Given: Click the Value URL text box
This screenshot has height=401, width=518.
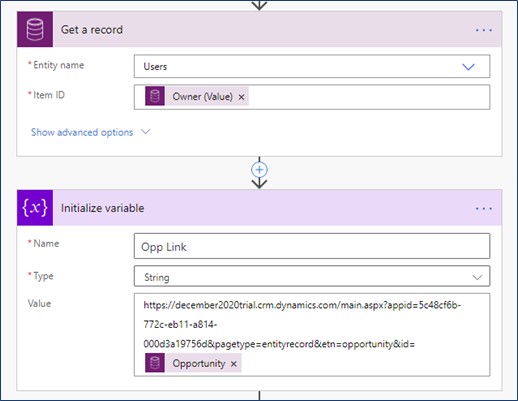Looking at the screenshot, I should (x=312, y=335).
